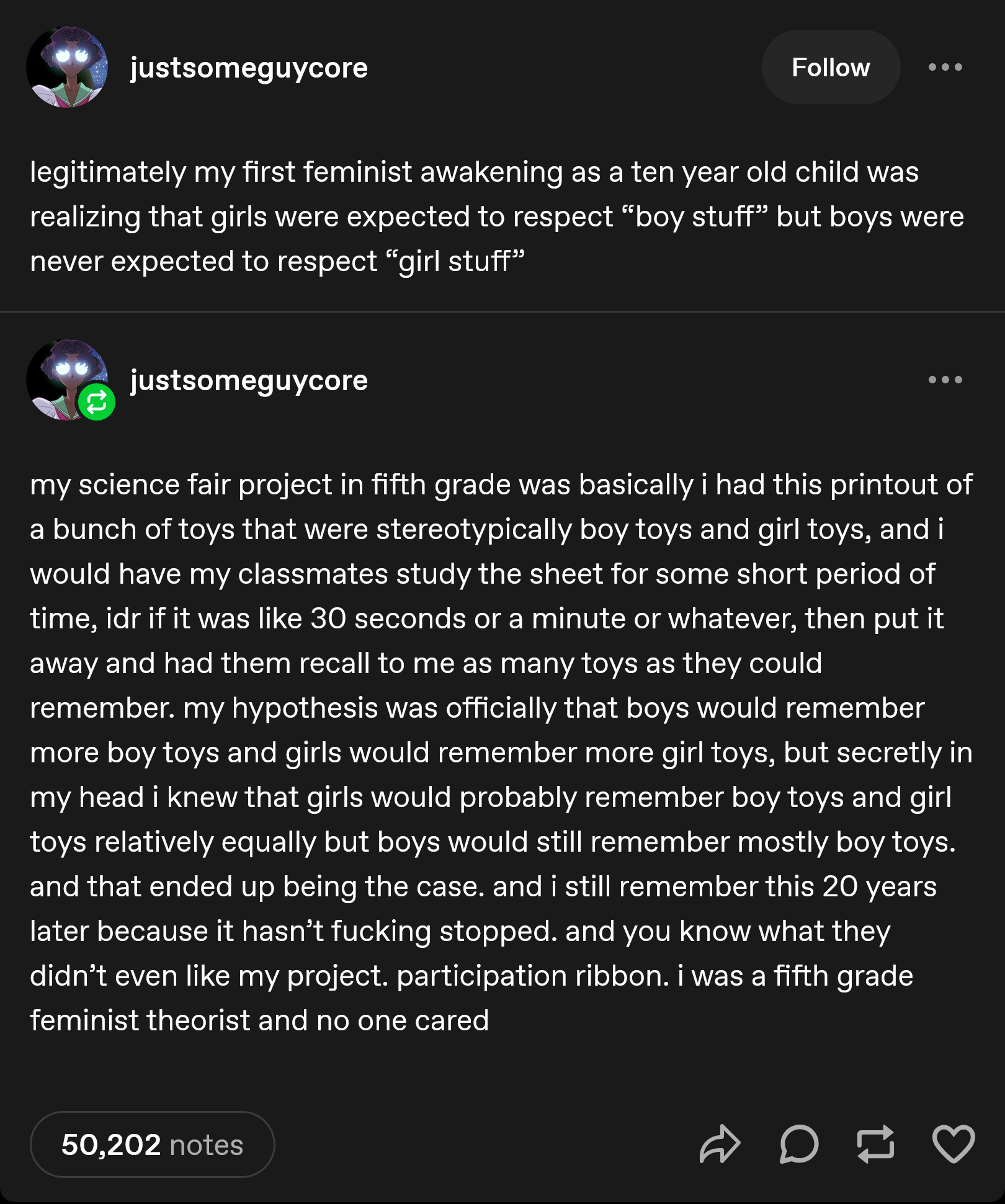
Task: Open the 50,202 notes button
Action: coord(152,1144)
